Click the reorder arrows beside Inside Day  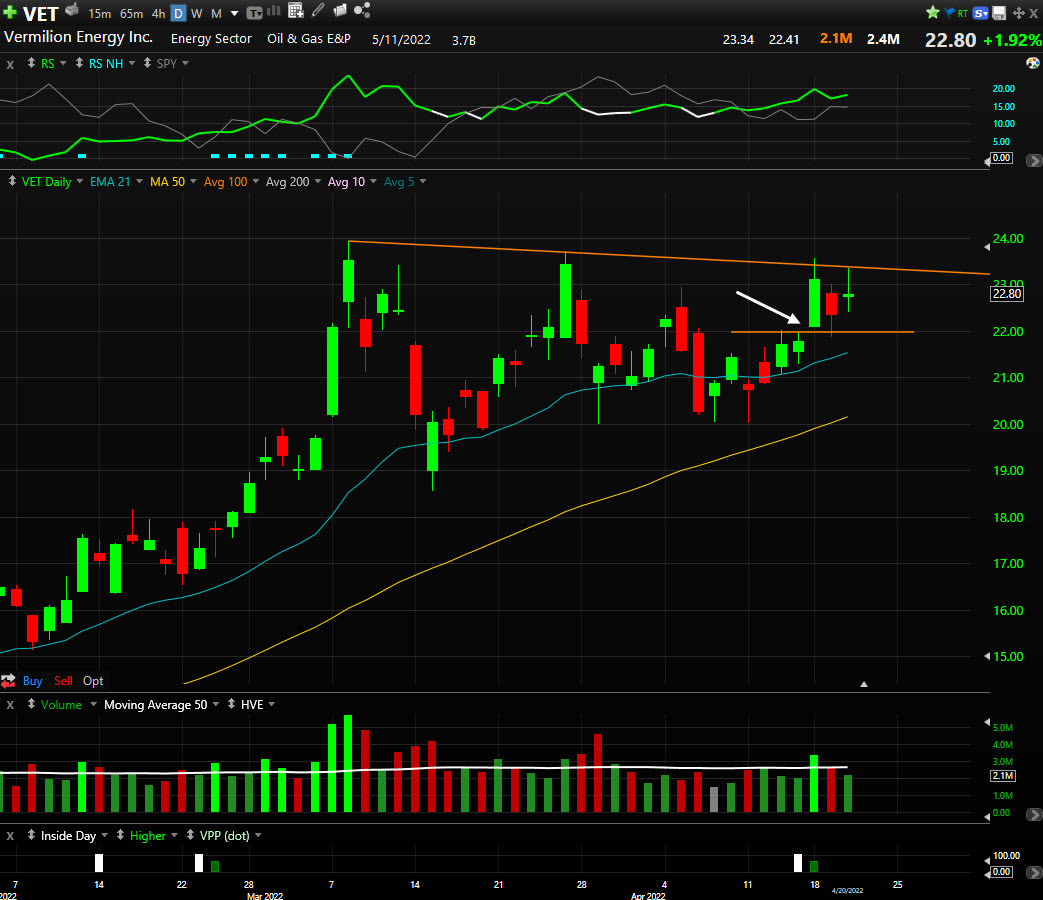coord(31,835)
